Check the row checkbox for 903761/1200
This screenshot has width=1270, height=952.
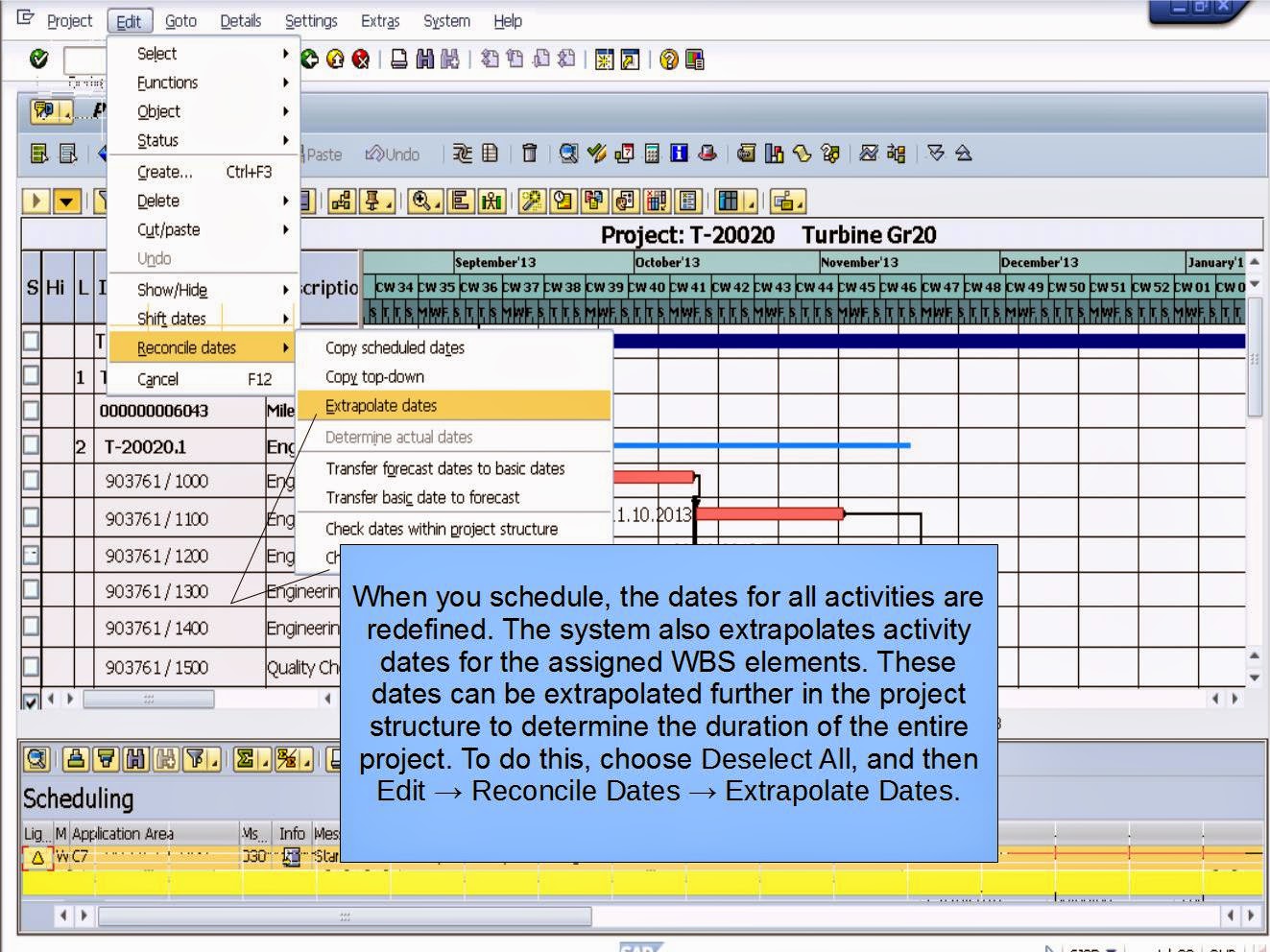click(30, 556)
